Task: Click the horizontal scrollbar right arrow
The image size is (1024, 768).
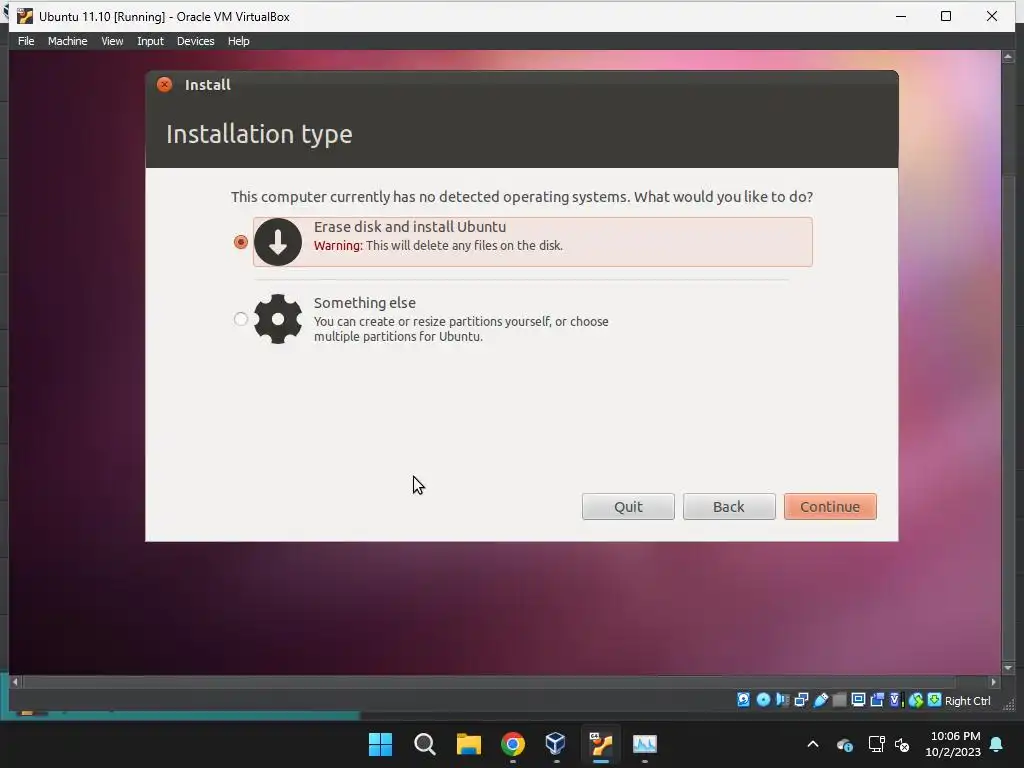Action: click(993, 682)
